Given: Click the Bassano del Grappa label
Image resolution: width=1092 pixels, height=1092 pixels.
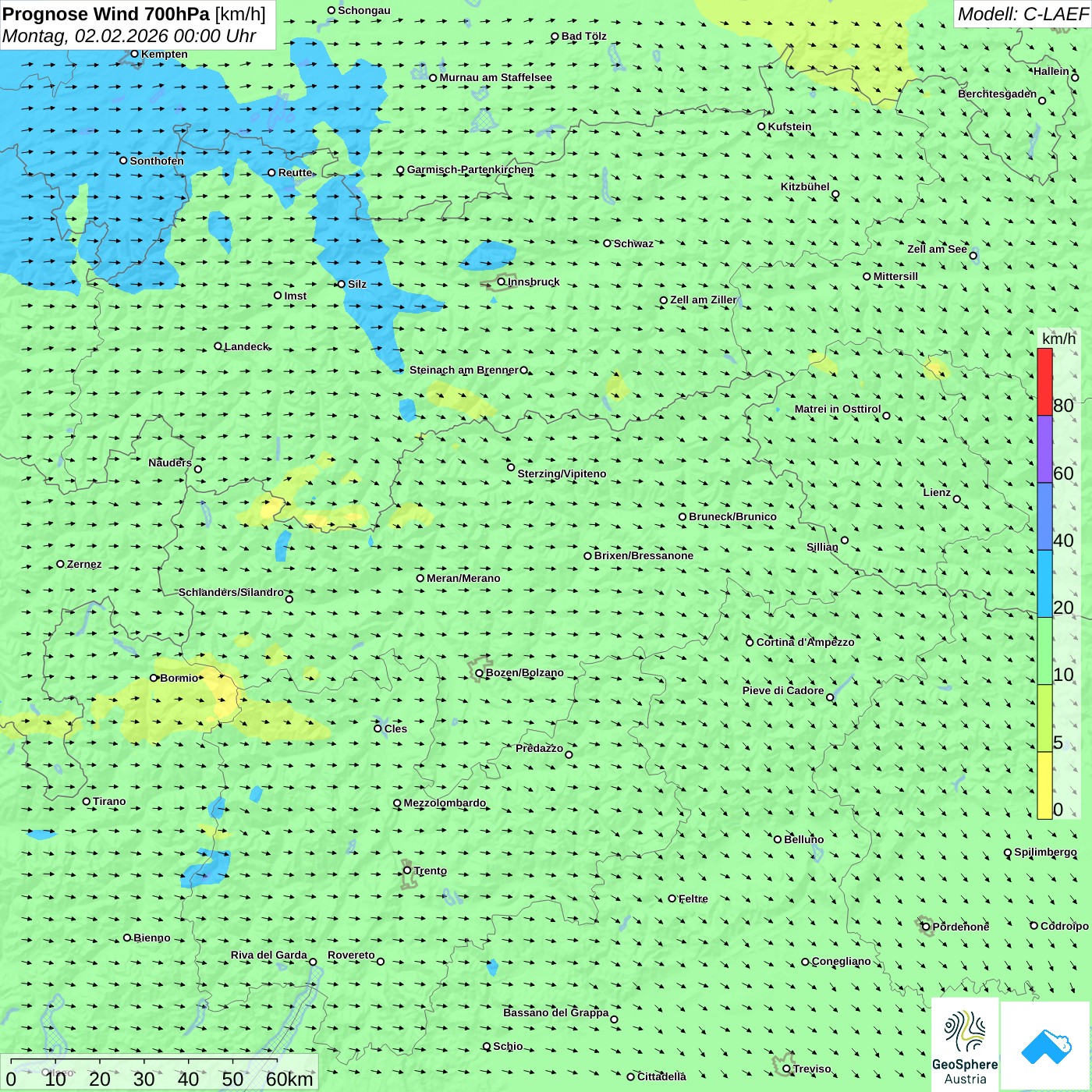Looking at the screenshot, I should 556,1012.
